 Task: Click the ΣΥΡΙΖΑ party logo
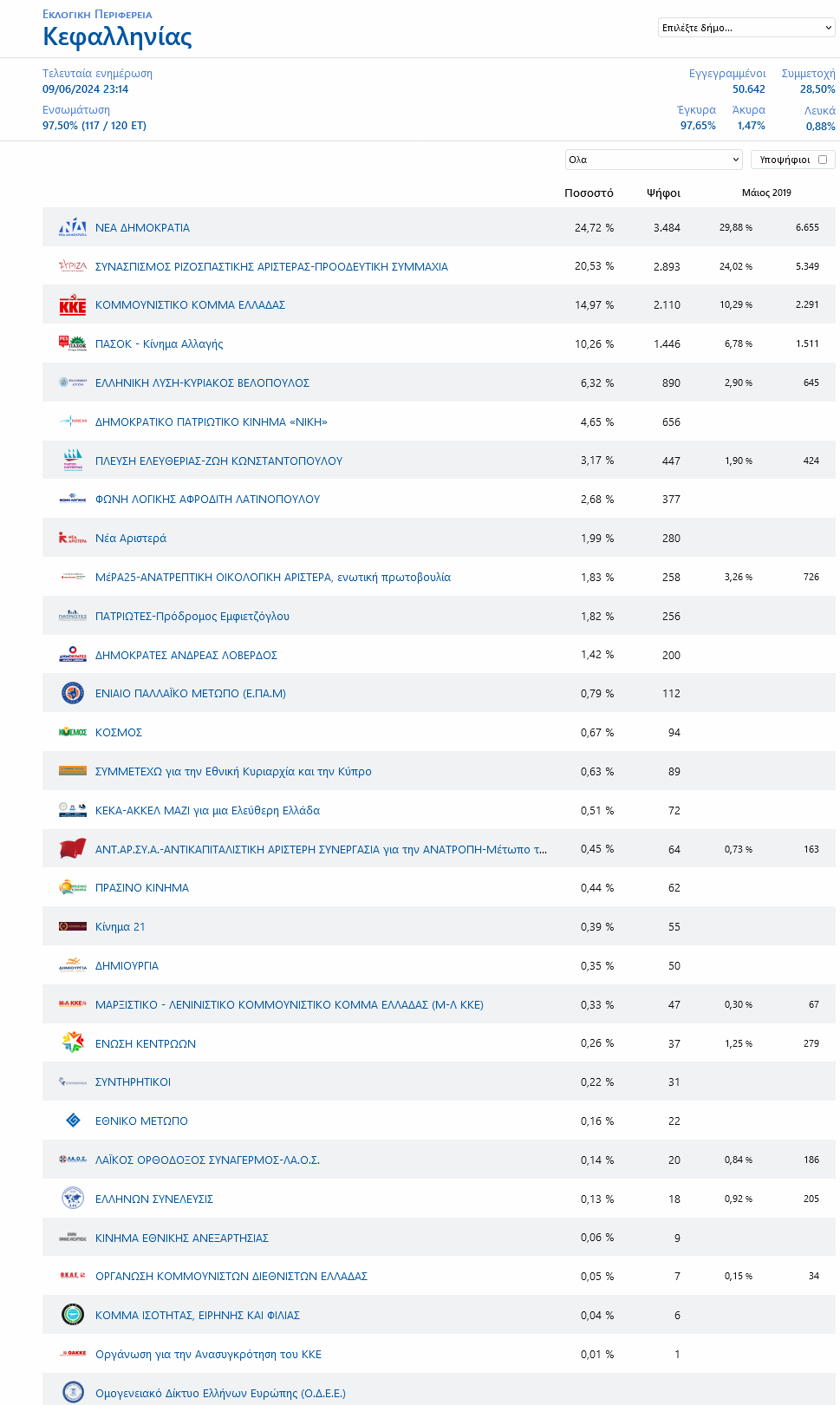coord(73,266)
